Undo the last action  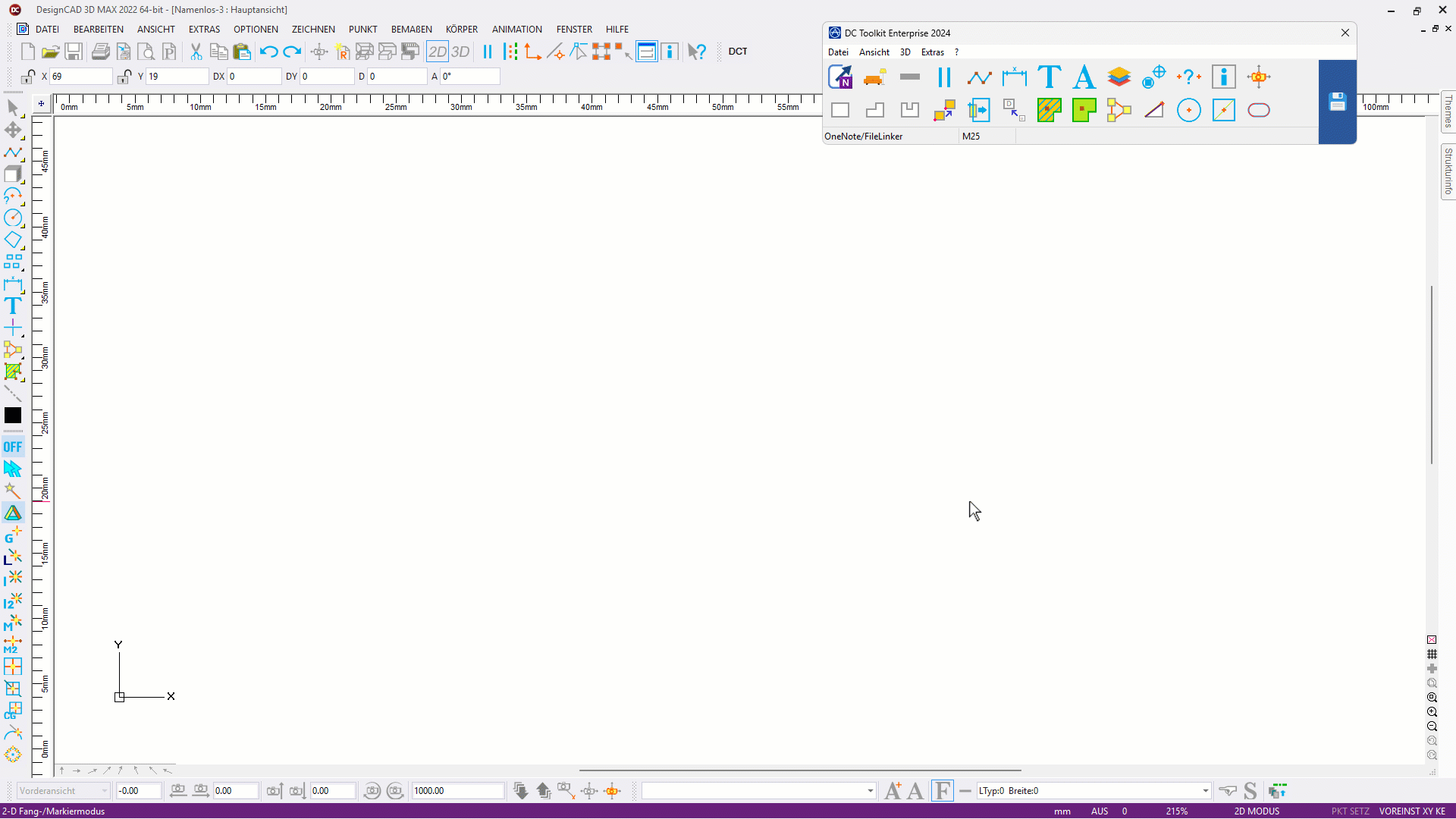(x=268, y=52)
